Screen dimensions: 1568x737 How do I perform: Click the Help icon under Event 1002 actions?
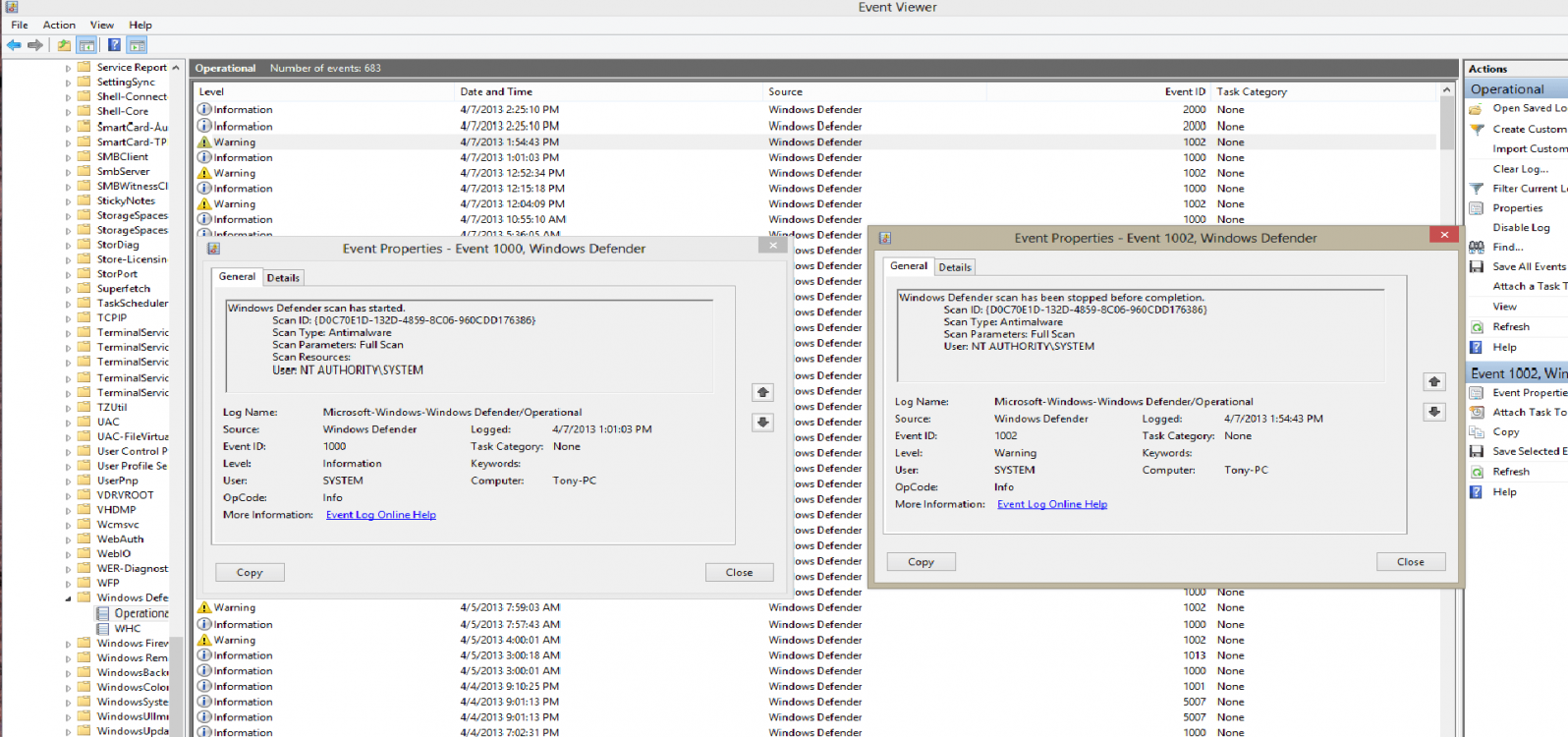tap(1476, 492)
